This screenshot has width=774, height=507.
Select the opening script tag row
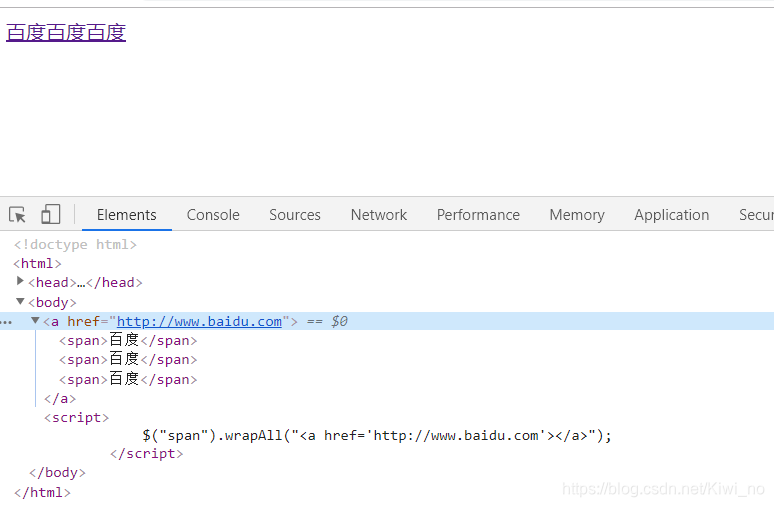pyautogui.click(x=77, y=418)
